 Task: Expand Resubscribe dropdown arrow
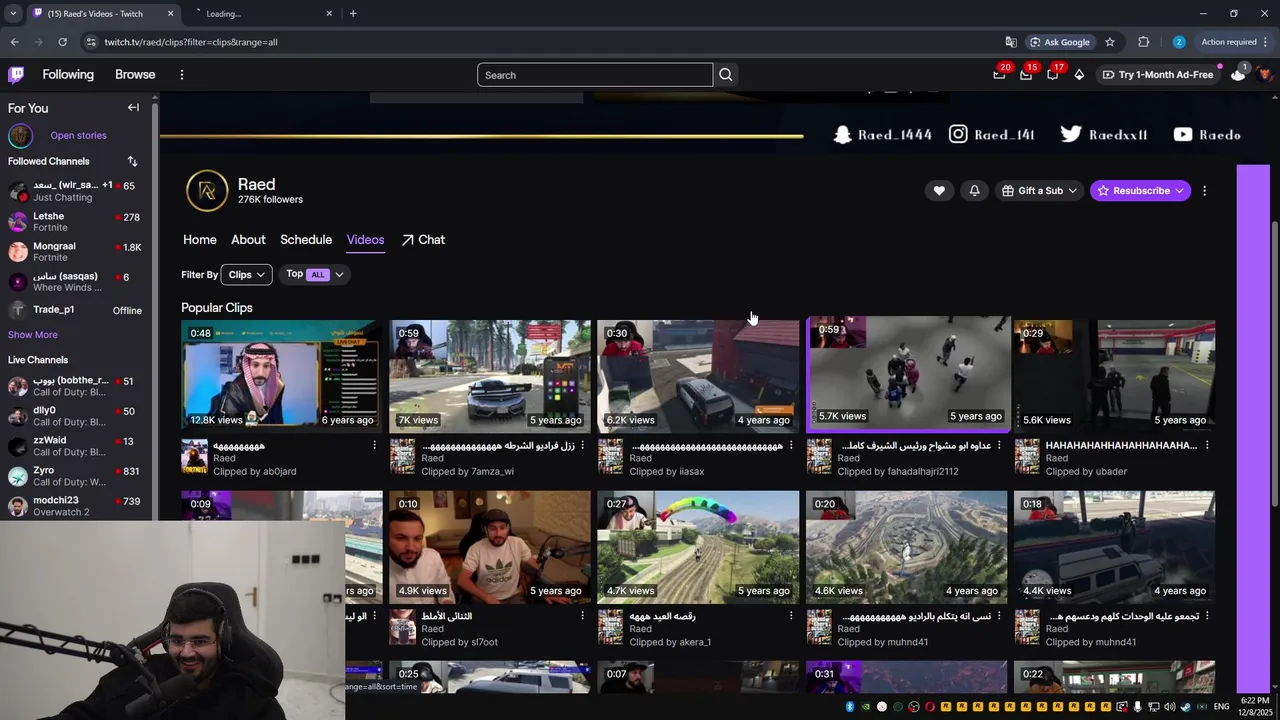(x=1179, y=191)
